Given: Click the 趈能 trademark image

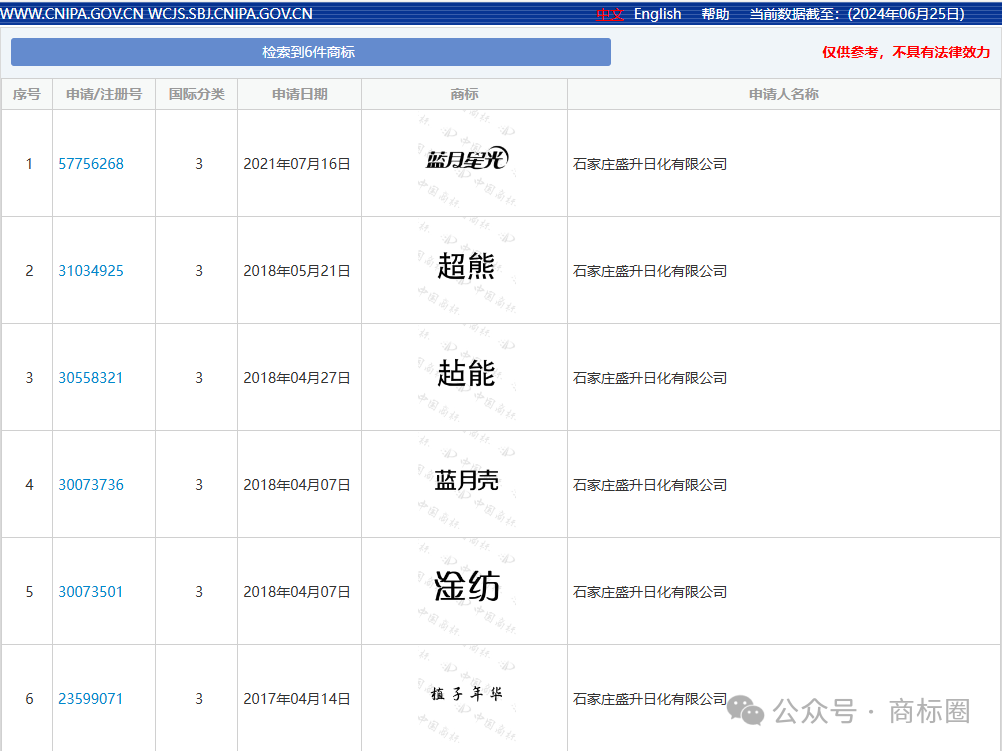Looking at the screenshot, I should [x=466, y=373].
